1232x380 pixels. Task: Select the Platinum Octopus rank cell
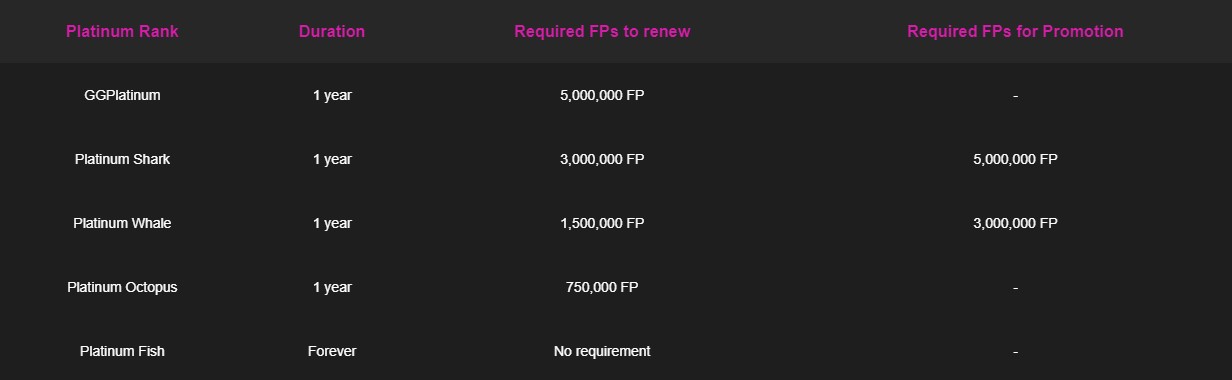[122, 287]
